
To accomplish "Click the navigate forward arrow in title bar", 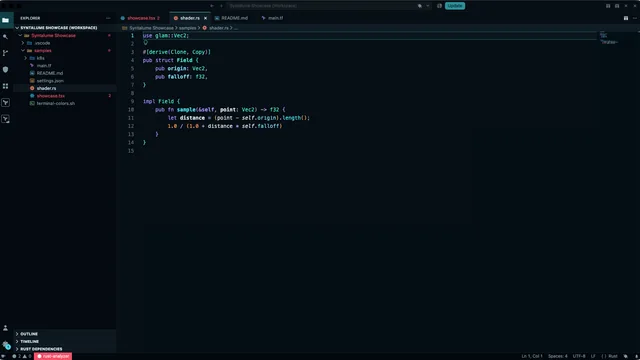I will (x=221, y=6).
